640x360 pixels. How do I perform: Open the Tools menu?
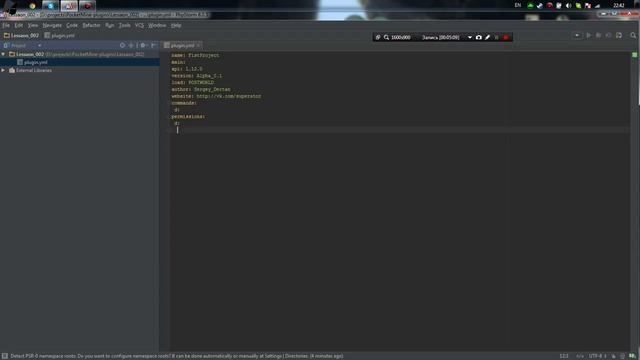click(124, 25)
